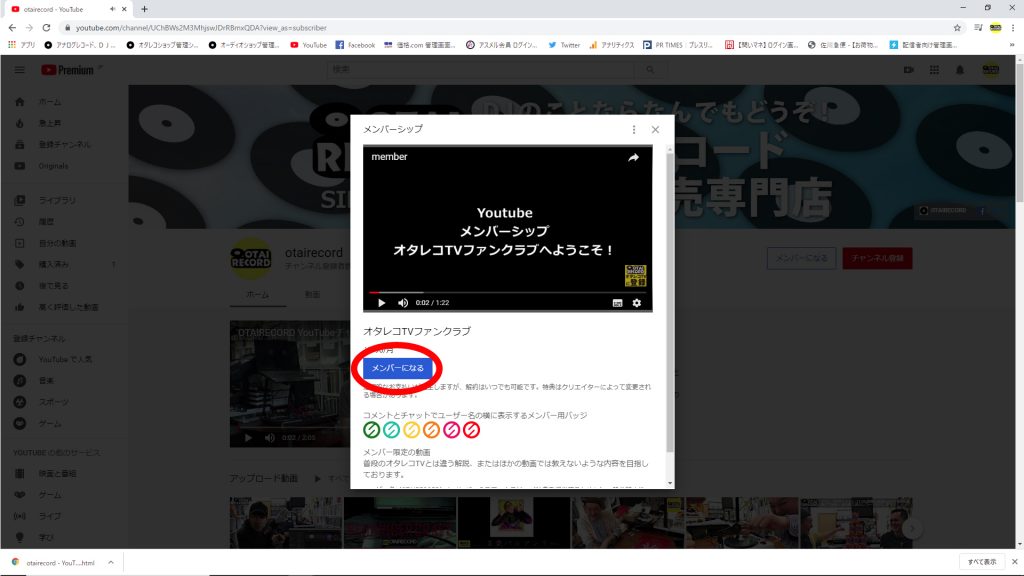Click the membership dialog's vertical scrollbar
Screen dimensions: 1024x576
click(x=669, y=300)
